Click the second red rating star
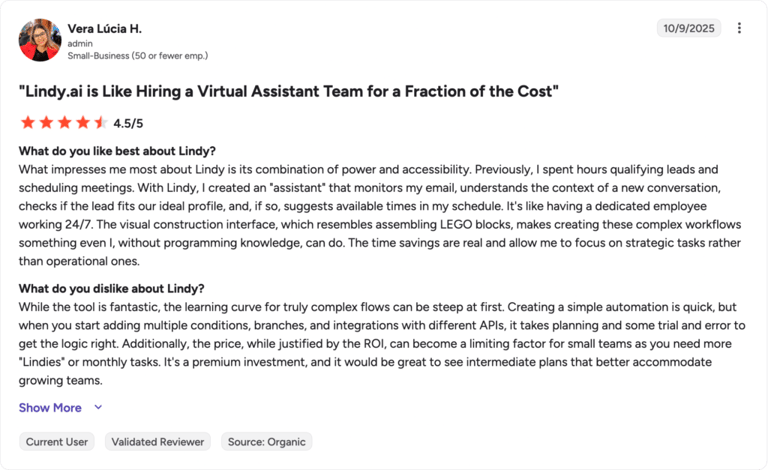Viewport: 768px width, 470px height. [x=46, y=122]
